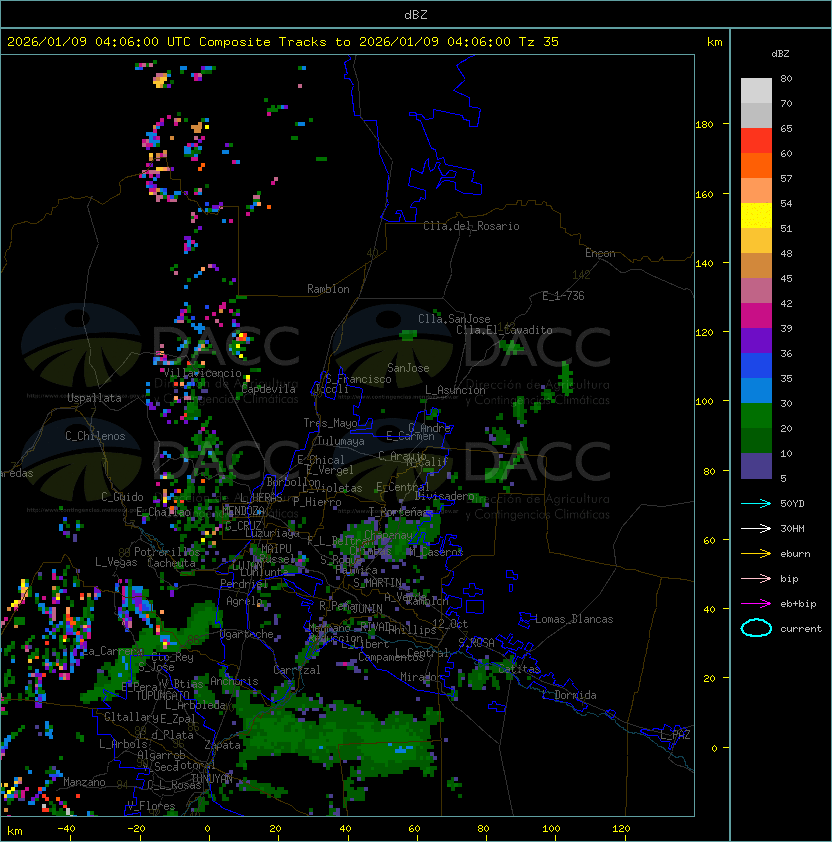Screen dimensions: 832x842
Task: Select the bright yellow legend swatch
Action: 756,216
